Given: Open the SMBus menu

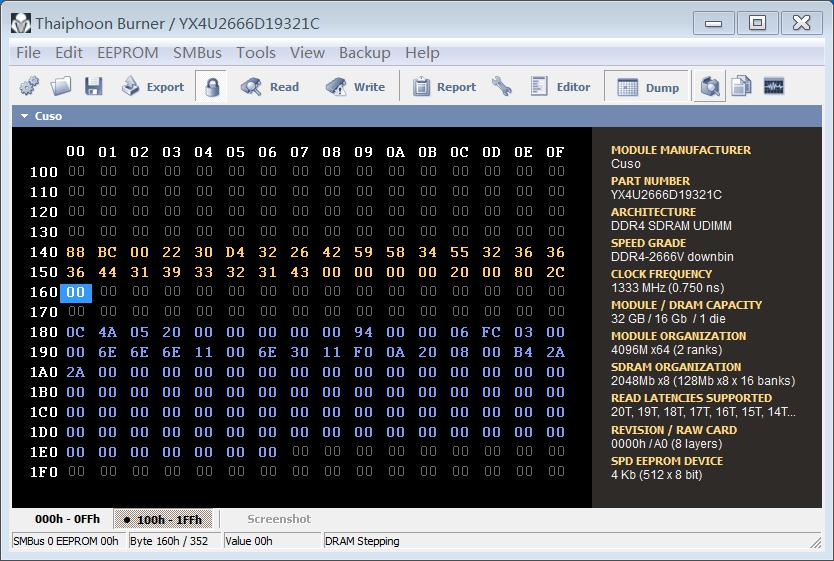Looking at the screenshot, I should pos(197,52).
